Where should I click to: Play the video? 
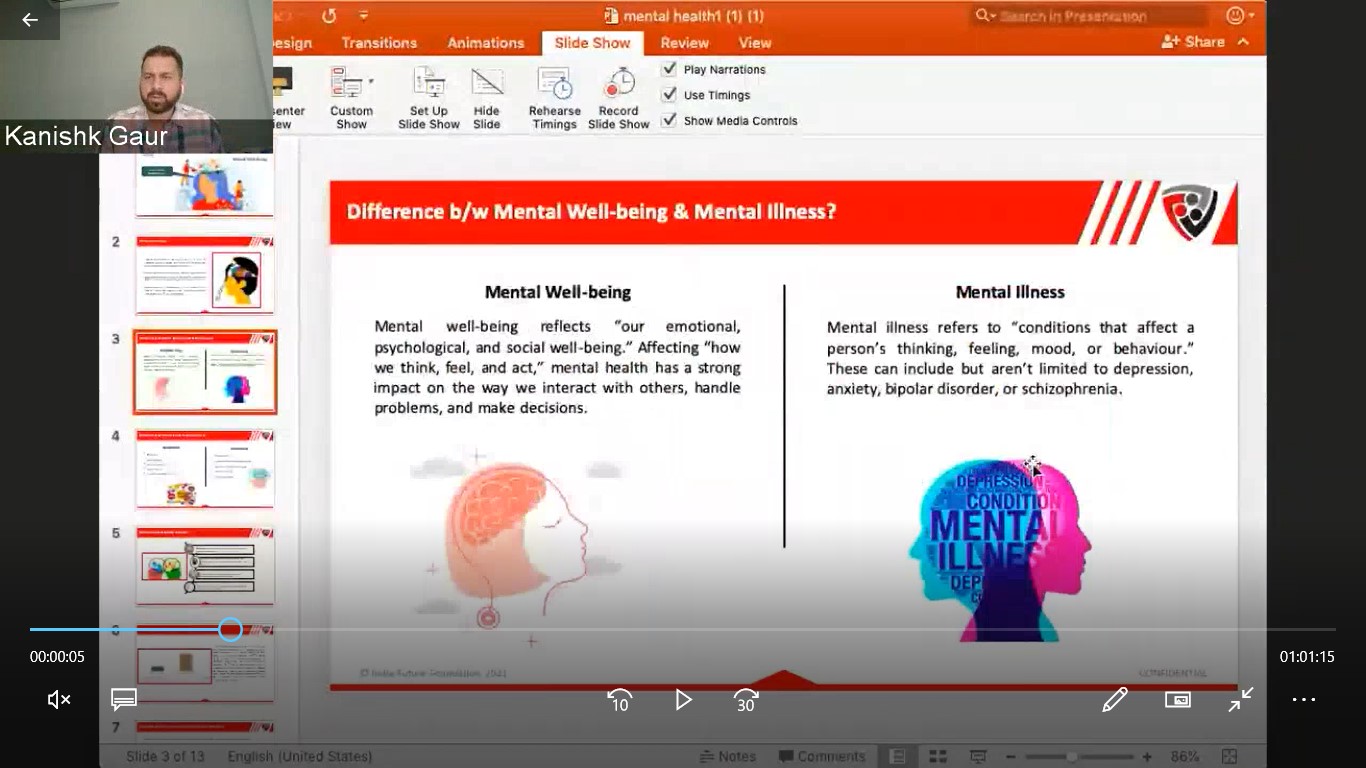coord(683,700)
